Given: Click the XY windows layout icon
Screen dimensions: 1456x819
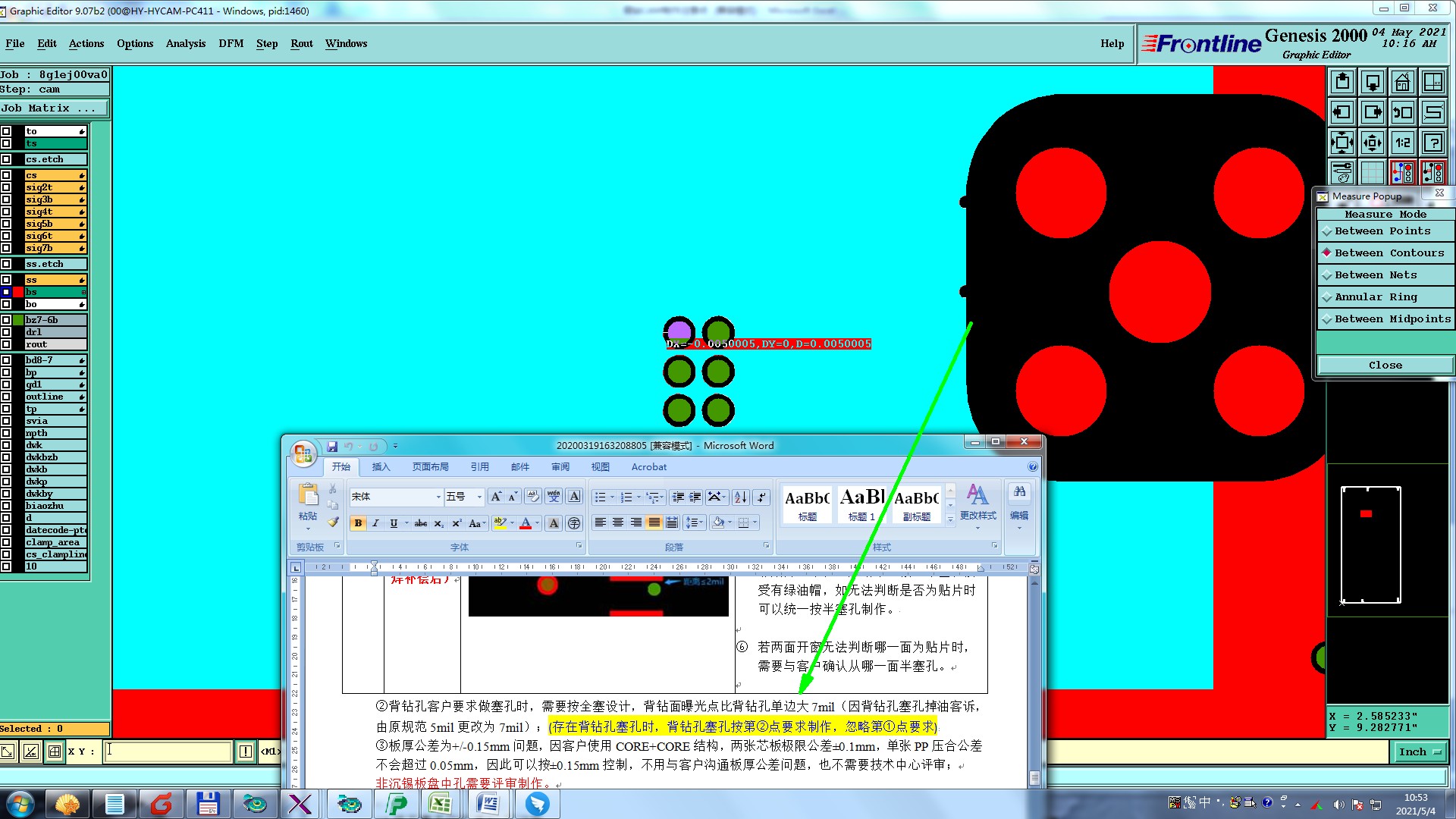Looking at the screenshot, I should click(1432, 82).
